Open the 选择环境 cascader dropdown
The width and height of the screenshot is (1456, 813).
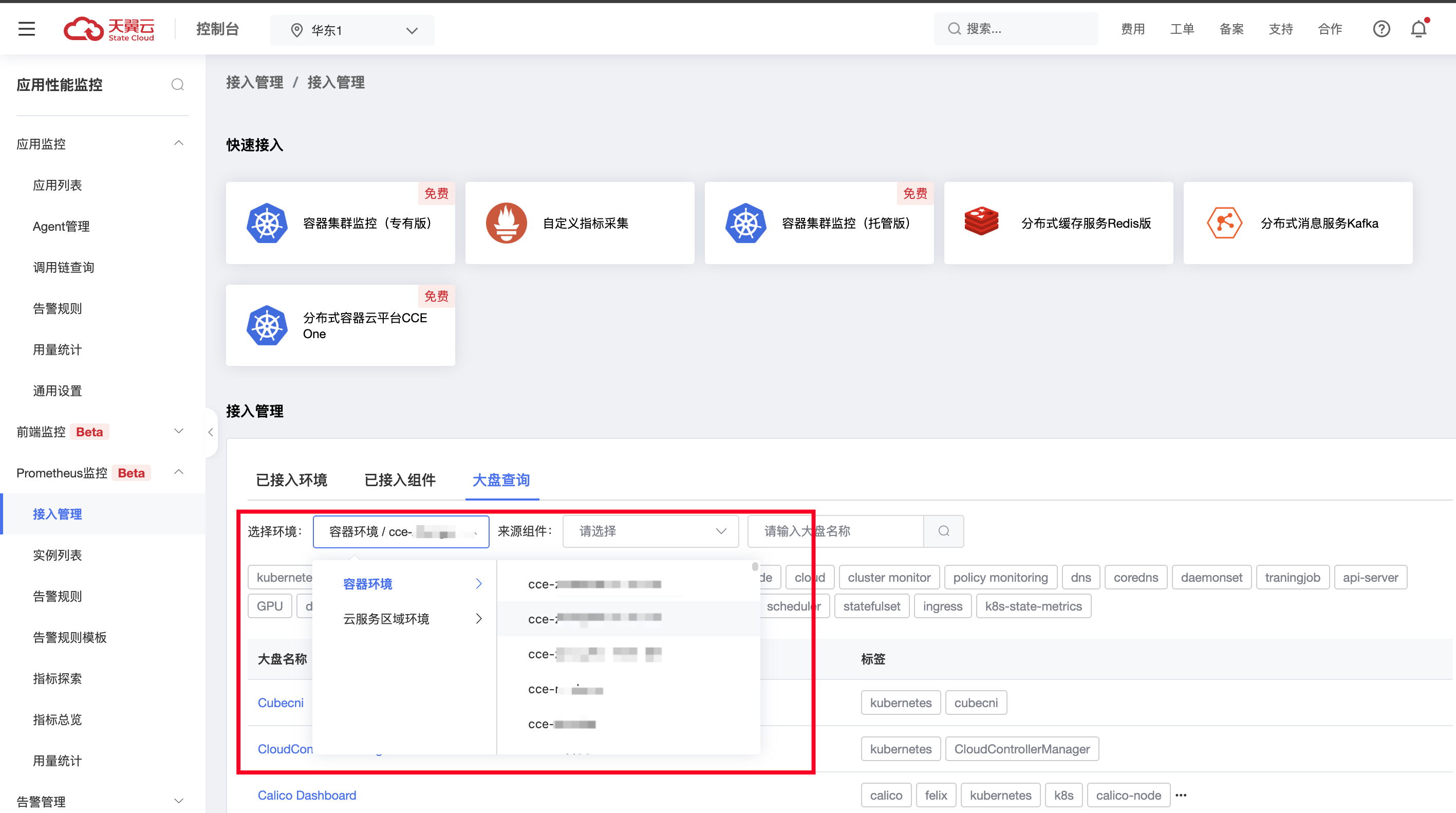401,531
